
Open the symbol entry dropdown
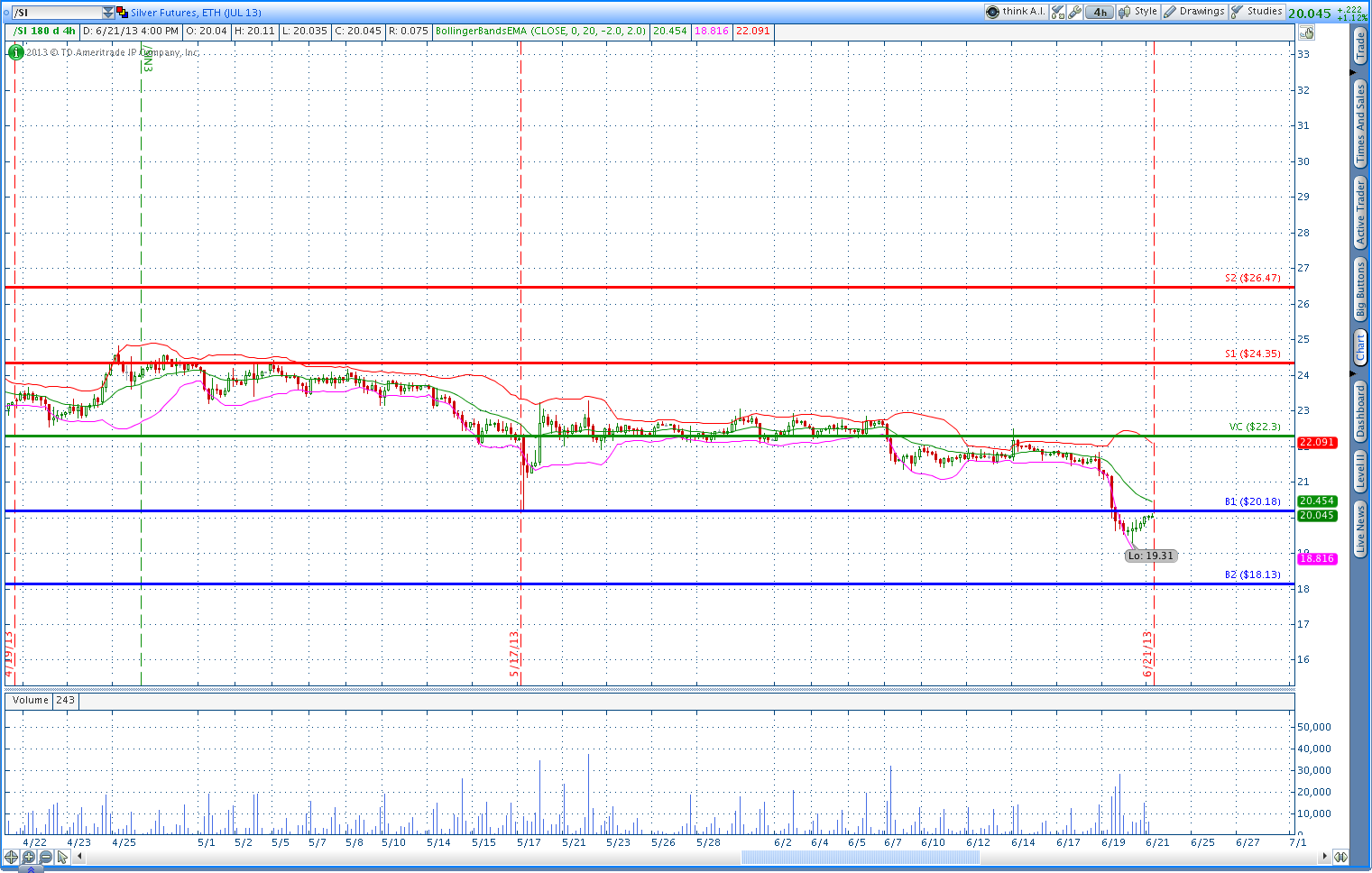tap(106, 13)
